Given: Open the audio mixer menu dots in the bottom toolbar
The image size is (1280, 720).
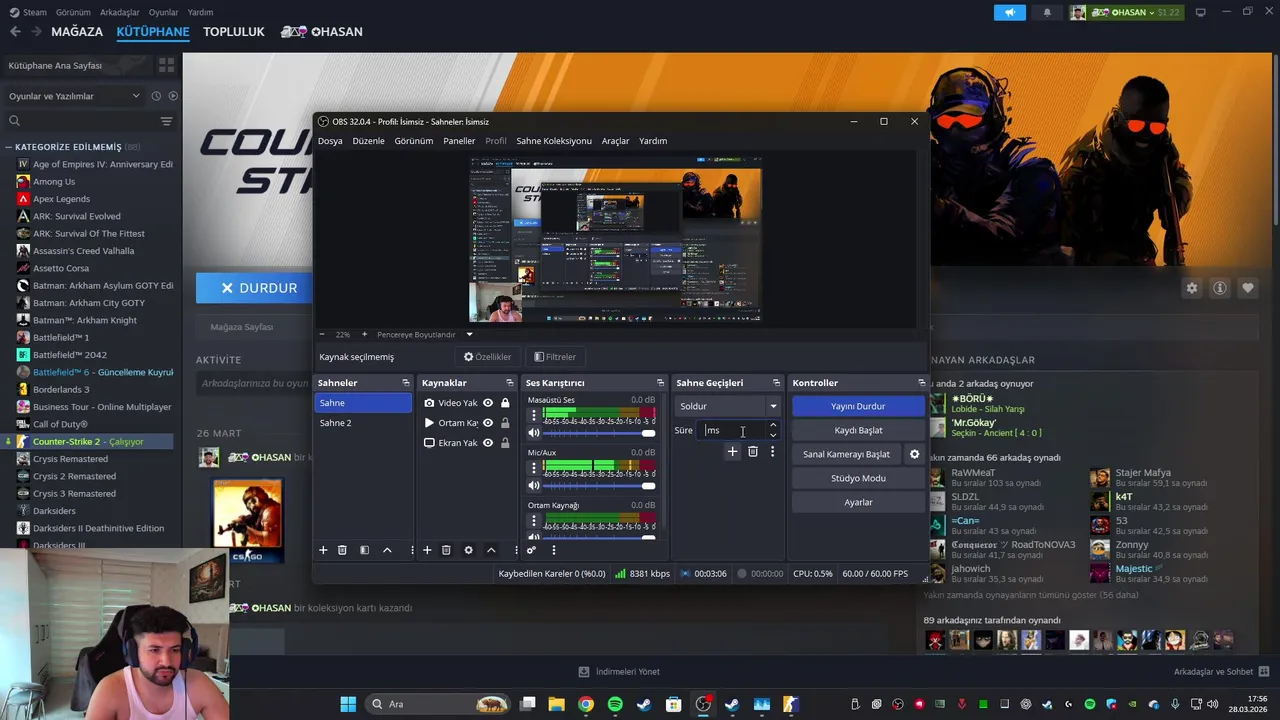Looking at the screenshot, I should [x=553, y=550].
